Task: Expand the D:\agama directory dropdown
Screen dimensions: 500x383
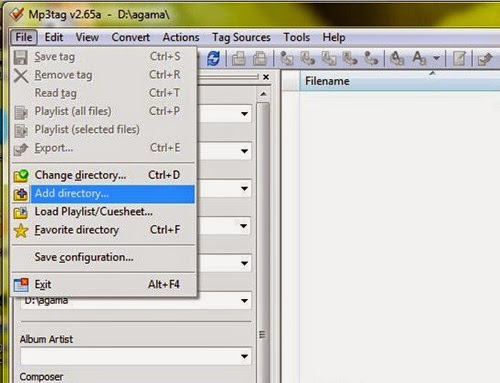Action: click(x=244, y=301)
